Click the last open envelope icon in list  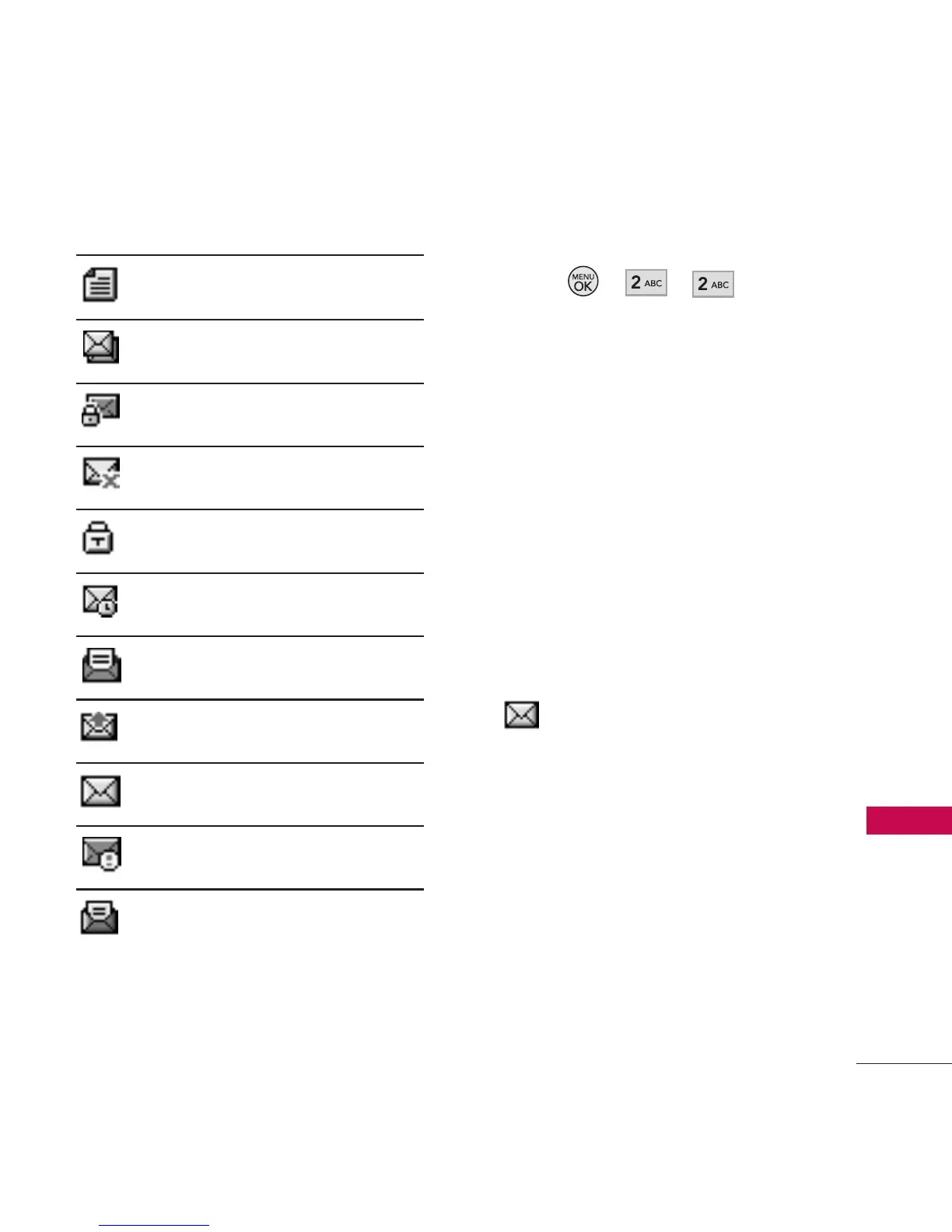[100, 918]
